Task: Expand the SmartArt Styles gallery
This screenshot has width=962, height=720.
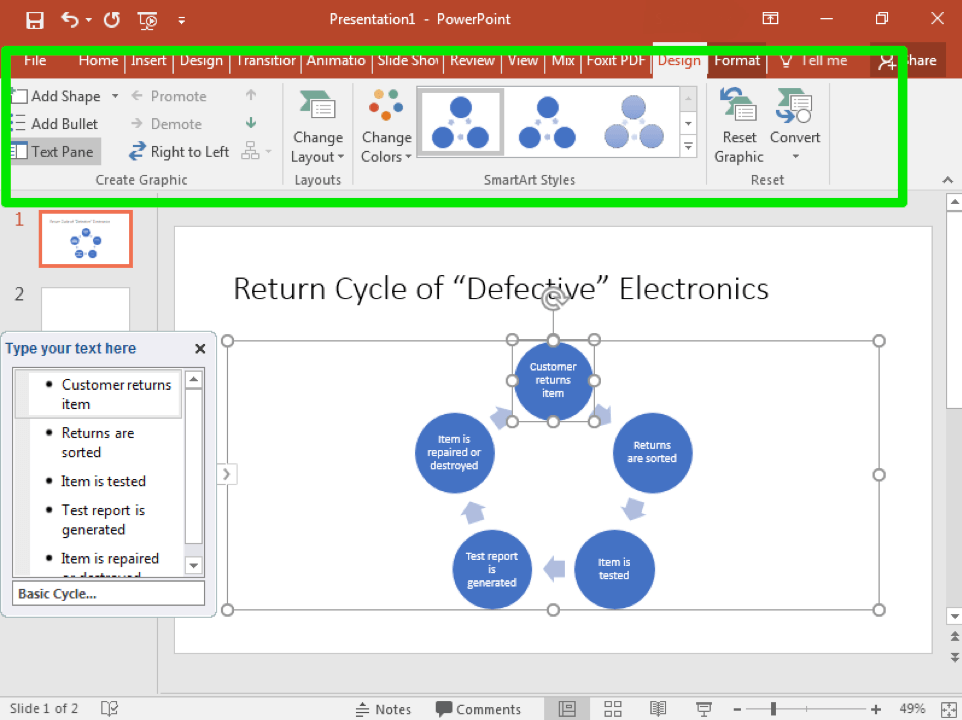Action: pos(688,146)
